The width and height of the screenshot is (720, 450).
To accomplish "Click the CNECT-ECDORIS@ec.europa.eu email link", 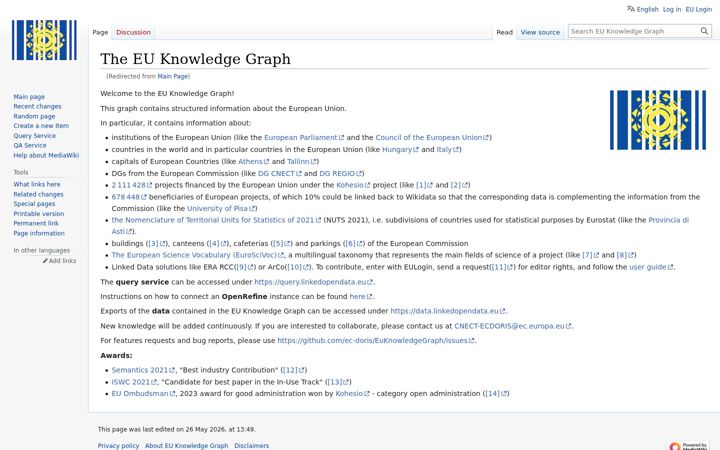I will (x=512, y=326).
